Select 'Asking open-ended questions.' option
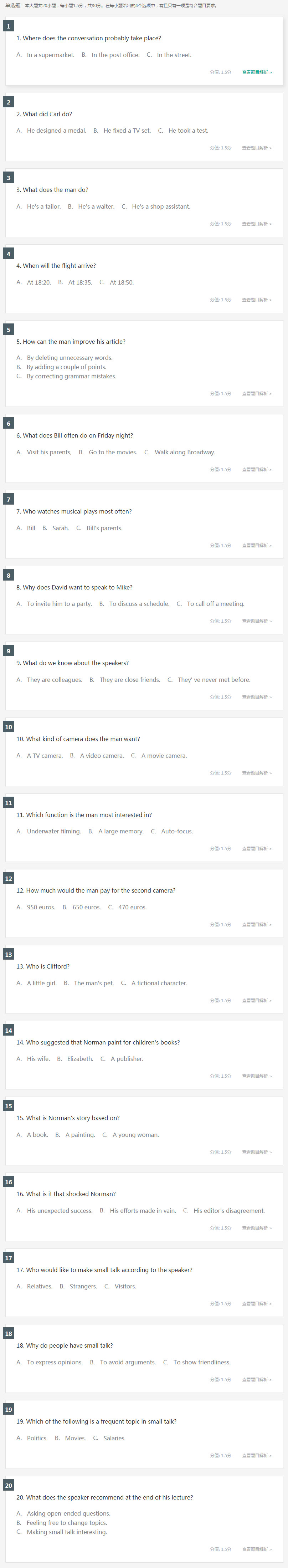This screenshot has width=288, height=1568. [x=64, y=1513]
